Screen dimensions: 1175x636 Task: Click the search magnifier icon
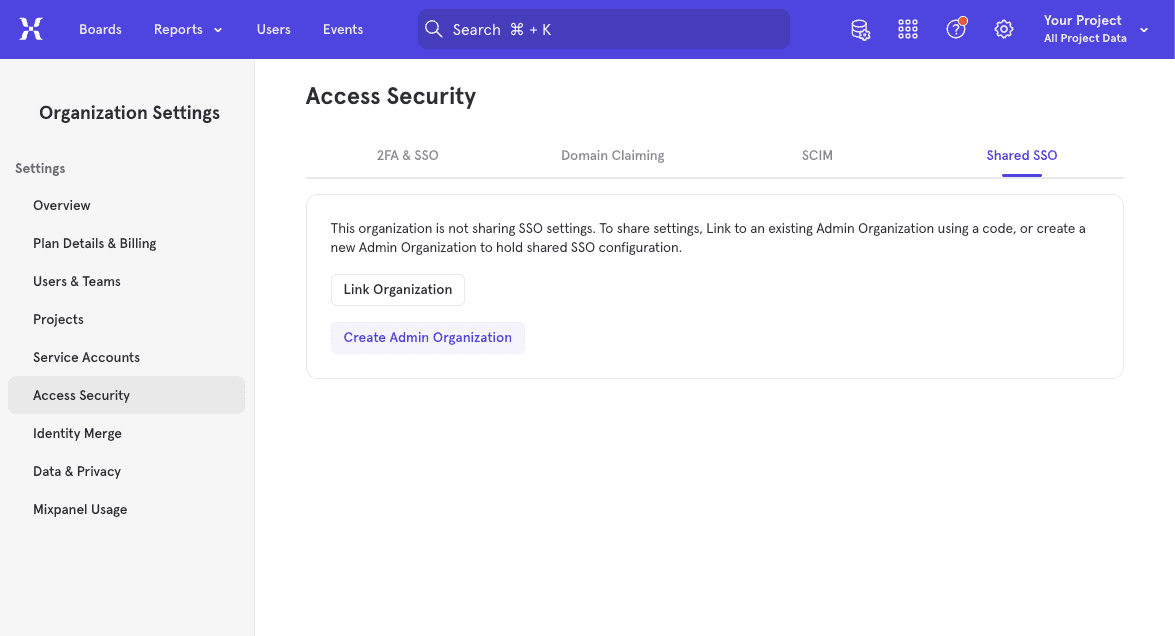434,29
